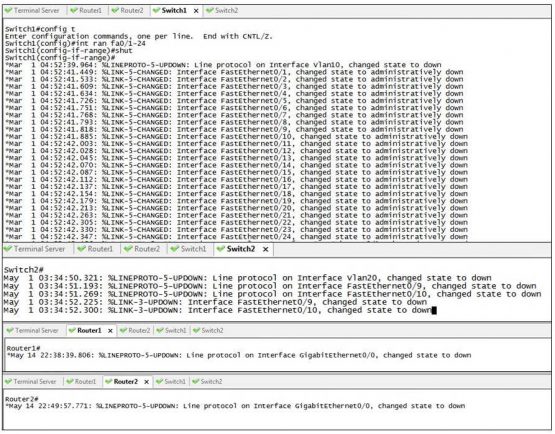The height and width of the screenshot is (434, 555).
Task: Click the FastEthernet0/12 administratively down log line
Action: 236,151
